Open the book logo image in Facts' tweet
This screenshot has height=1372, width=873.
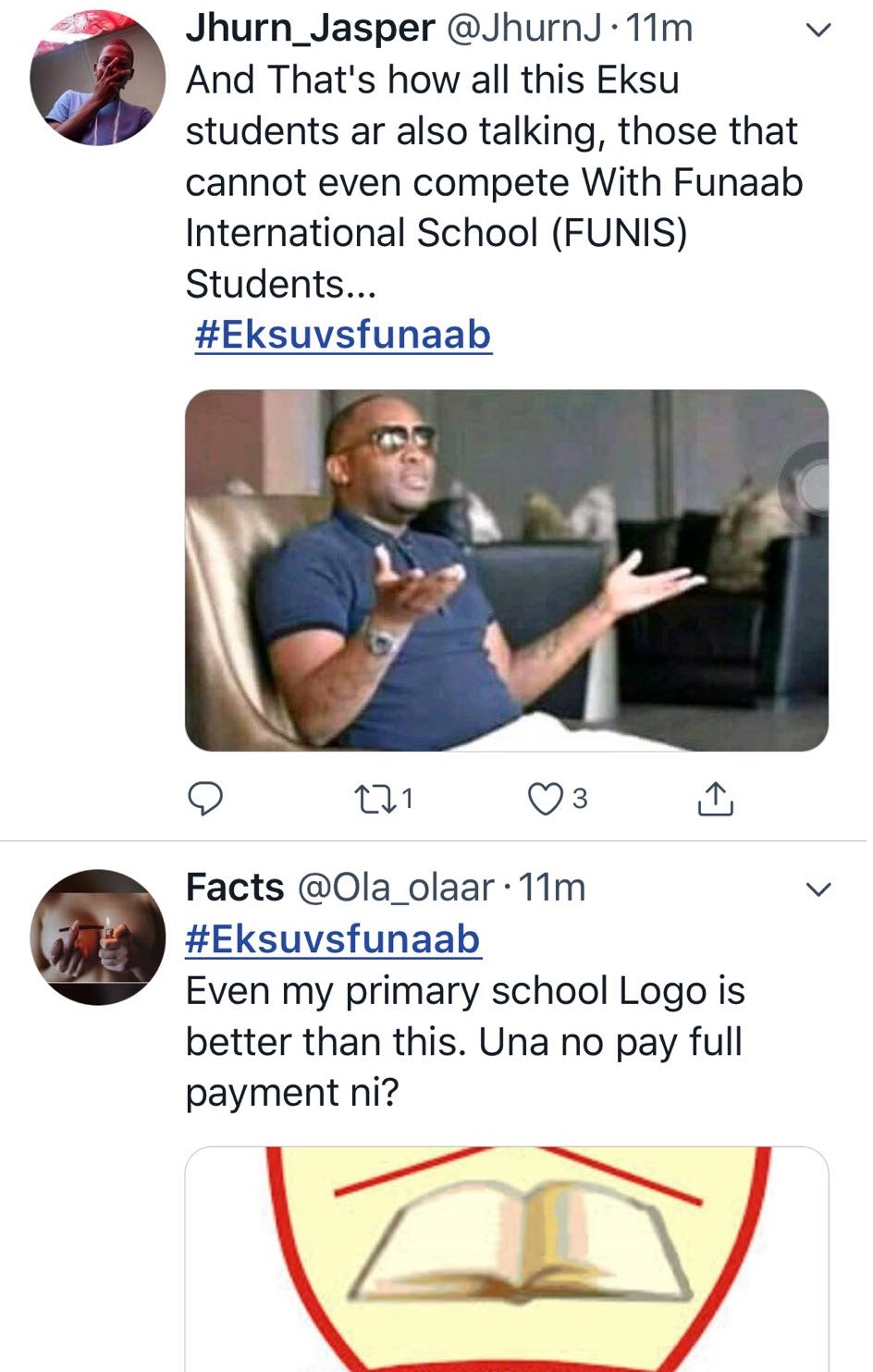[507, 1259]
